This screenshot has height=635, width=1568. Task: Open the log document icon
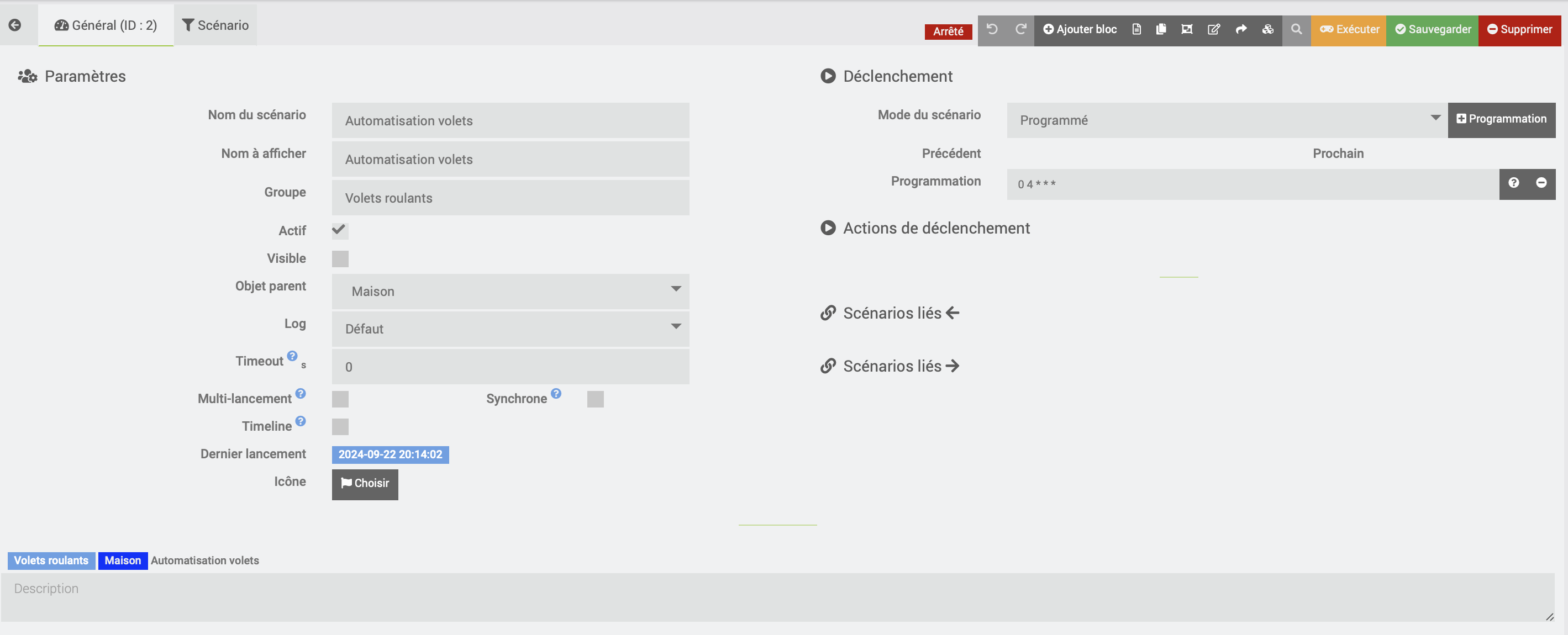coord(1136,29)
